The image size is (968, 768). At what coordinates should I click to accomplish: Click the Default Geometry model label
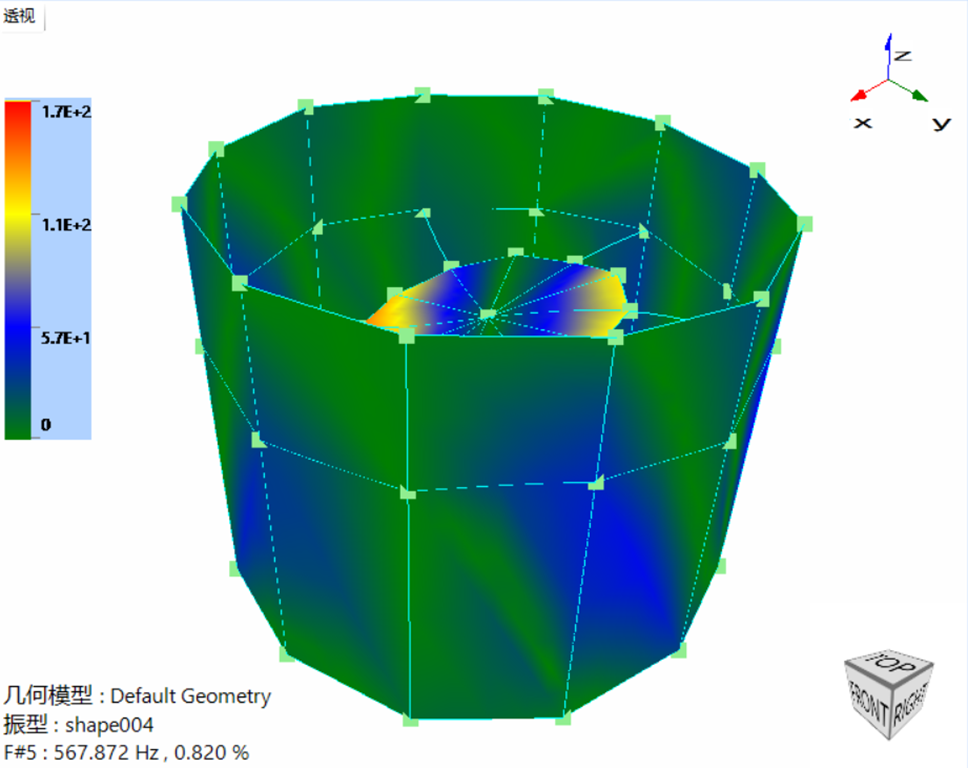pos(189,696)
